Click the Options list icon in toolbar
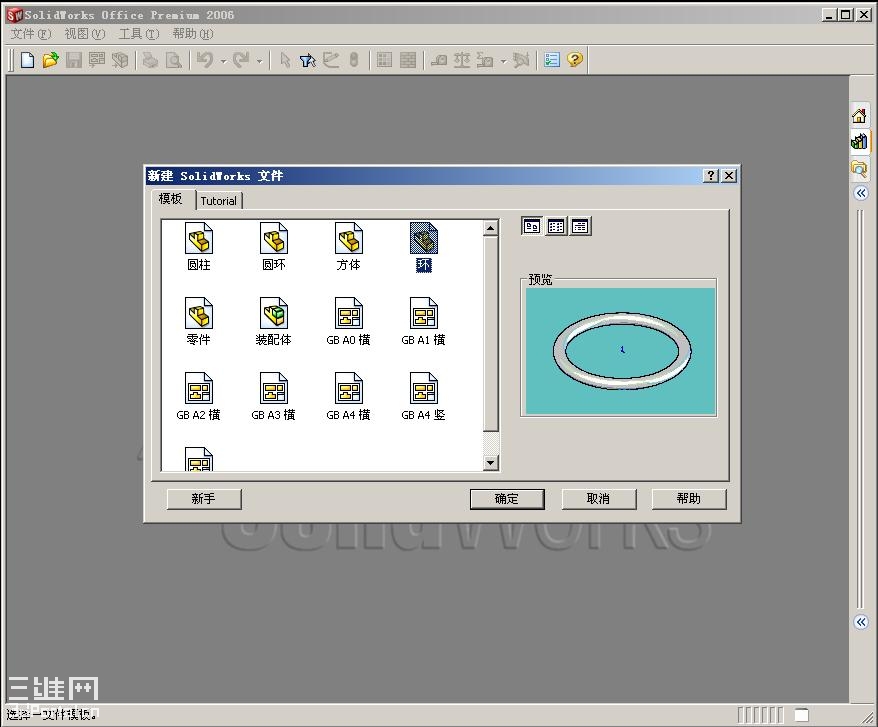Viewport: 878px width, 727px height. [552, 59]
